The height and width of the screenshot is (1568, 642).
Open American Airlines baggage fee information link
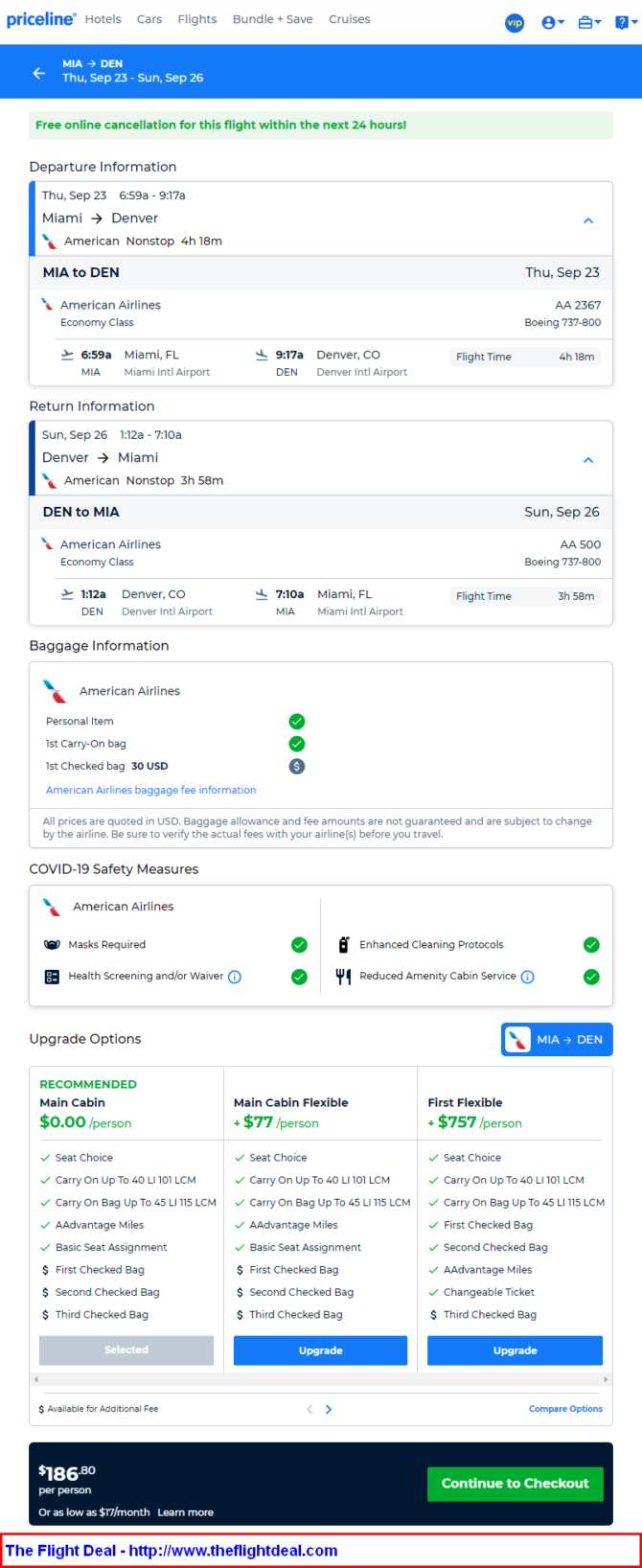click(151, 790)
